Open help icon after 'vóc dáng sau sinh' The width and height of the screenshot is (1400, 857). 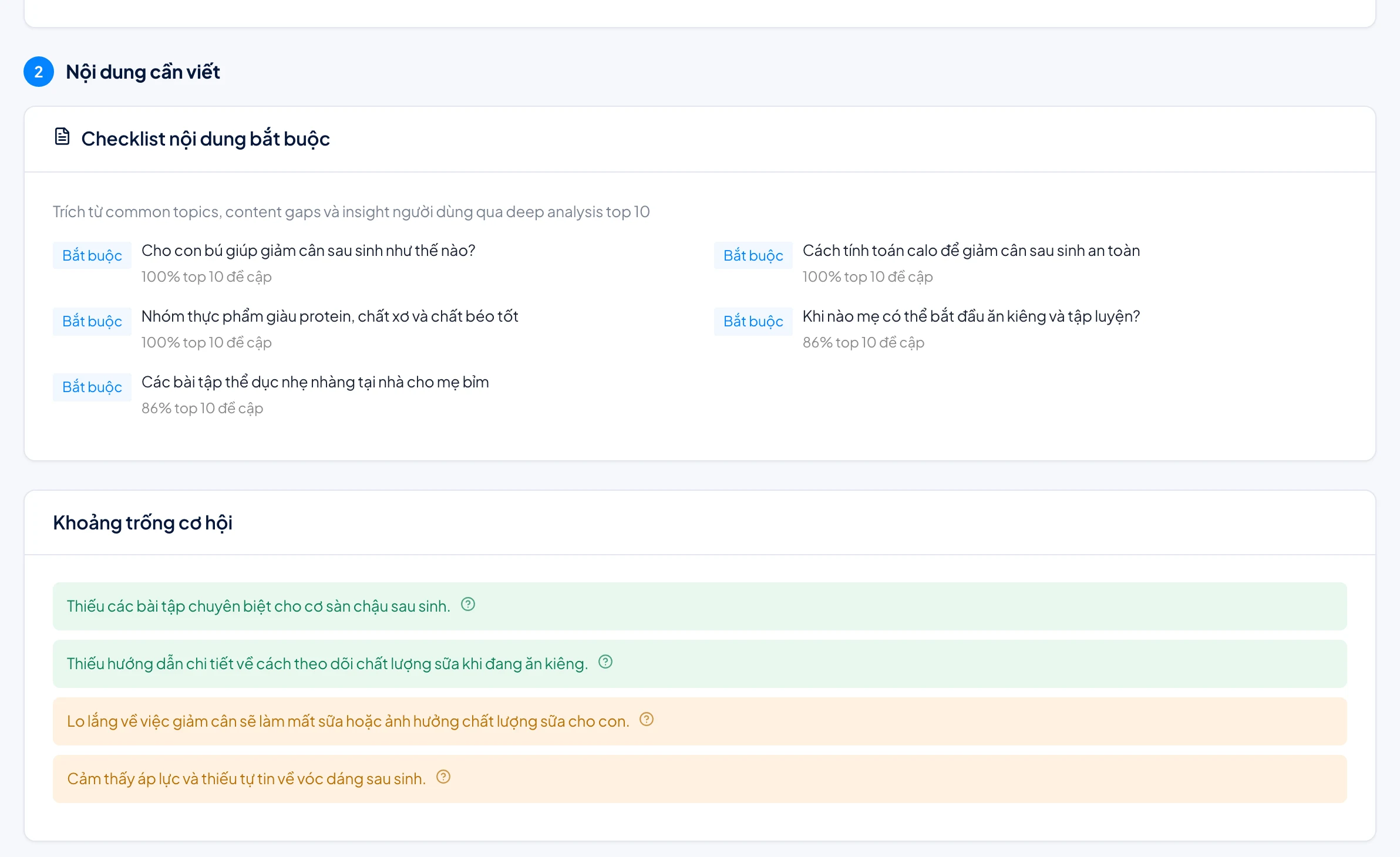click(443, 777)
